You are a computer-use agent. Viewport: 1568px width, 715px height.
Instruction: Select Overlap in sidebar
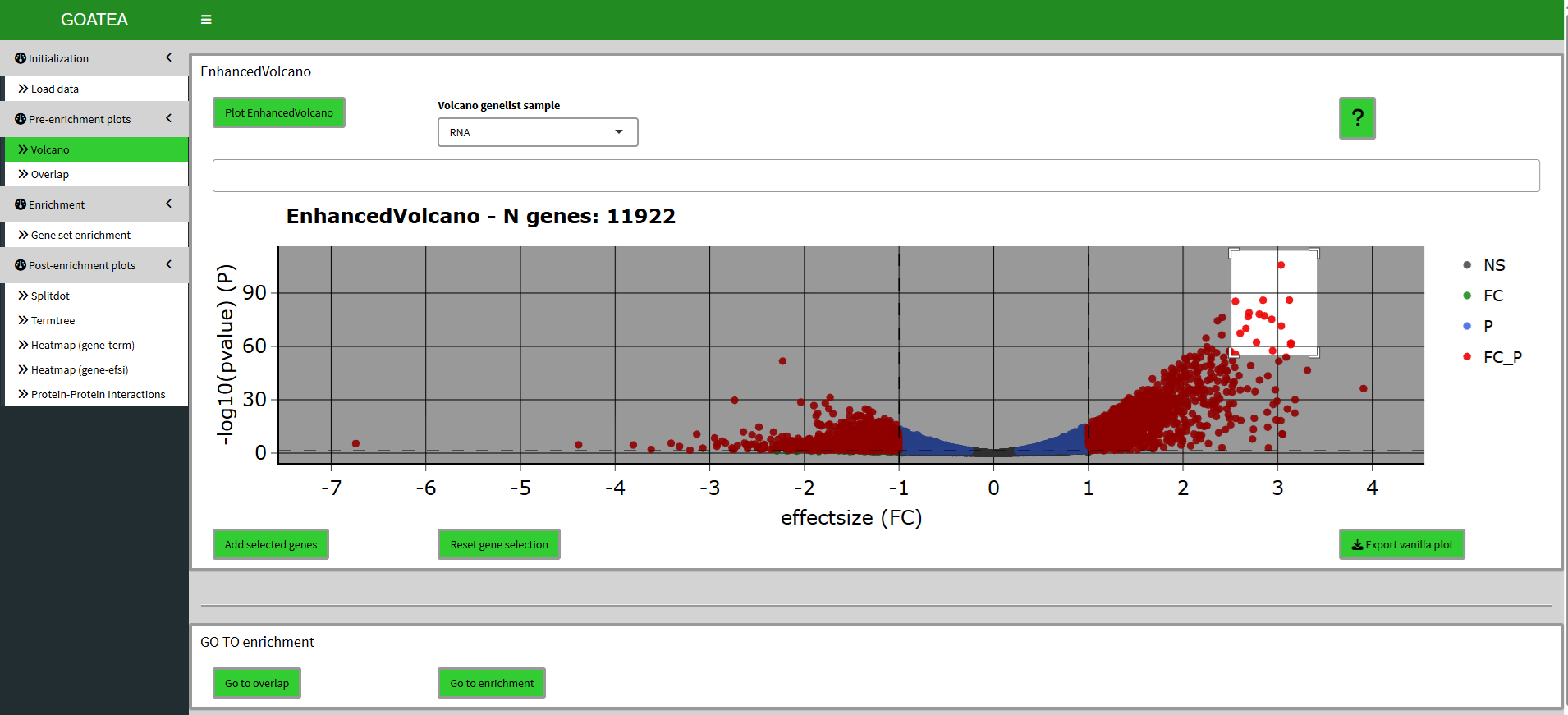pos(50,174)
